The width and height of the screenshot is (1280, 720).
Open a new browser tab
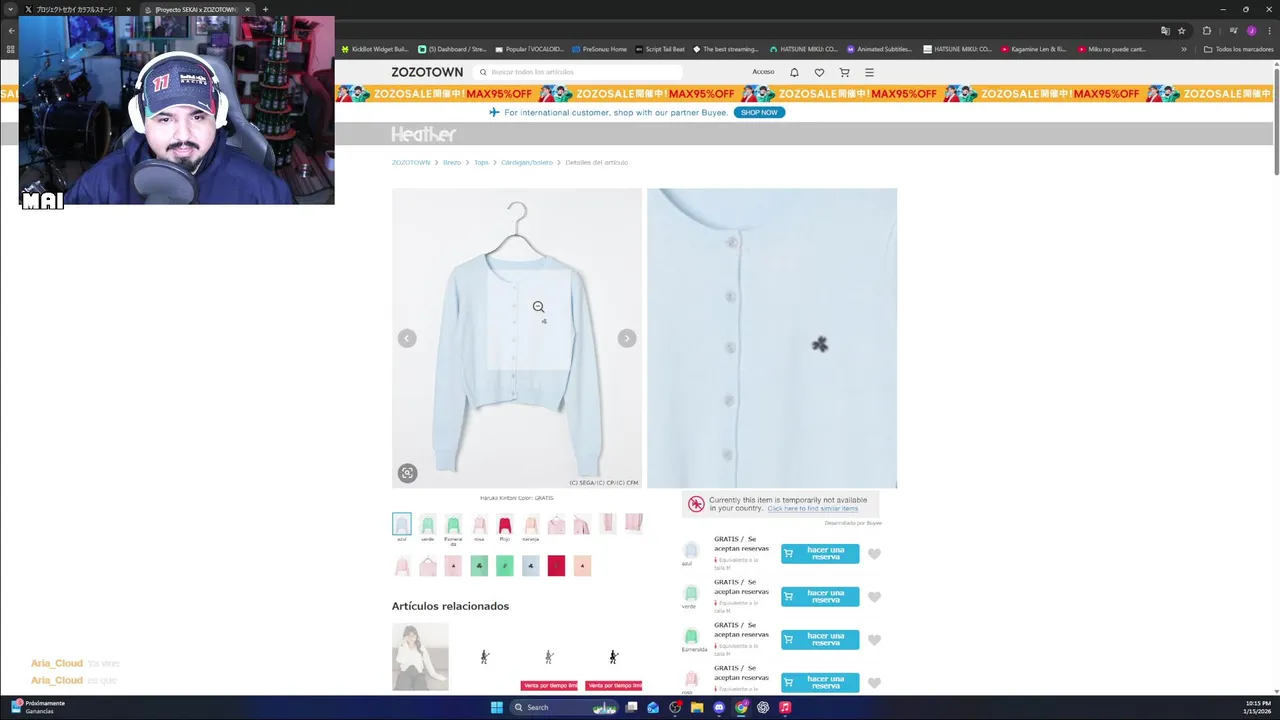(x=265, y=9)
